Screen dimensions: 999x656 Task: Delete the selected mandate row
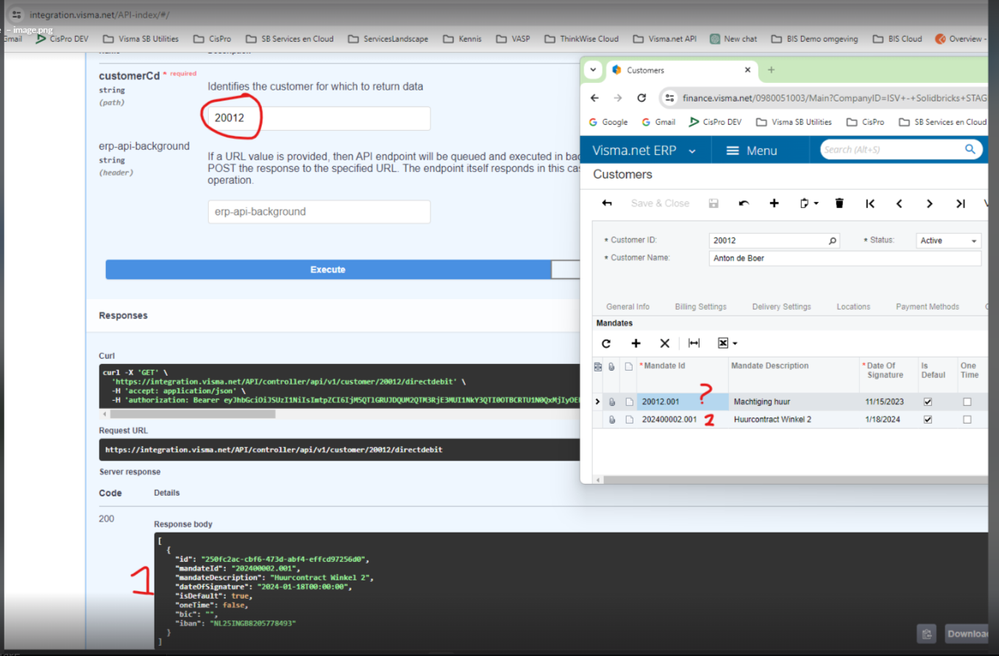pos(665,343)
